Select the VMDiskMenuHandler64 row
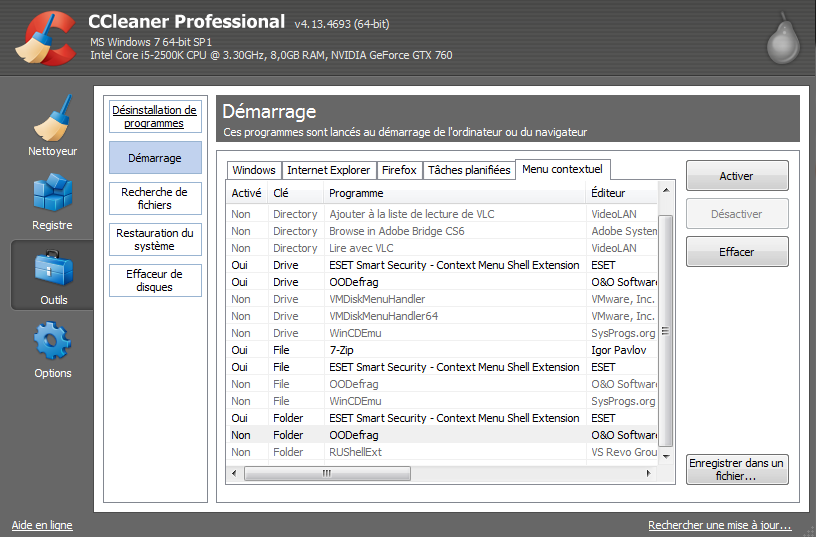Screen dimensions: 816x537 (442, 316)
